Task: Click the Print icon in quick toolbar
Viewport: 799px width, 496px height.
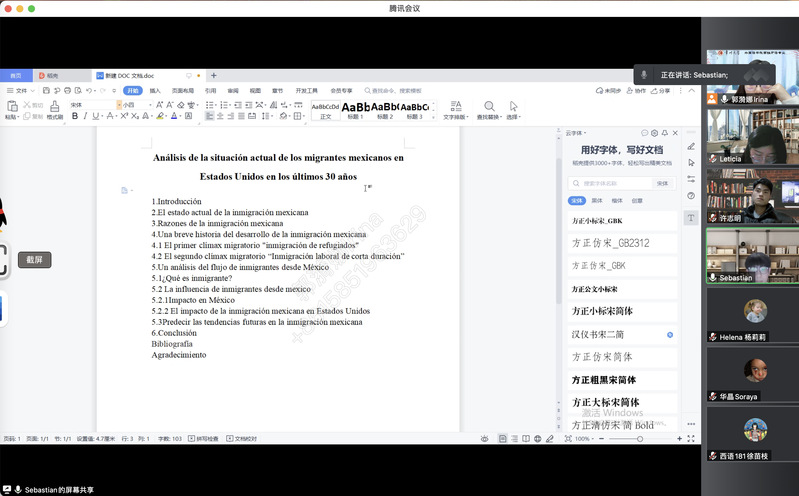Action: pos(67,90)
